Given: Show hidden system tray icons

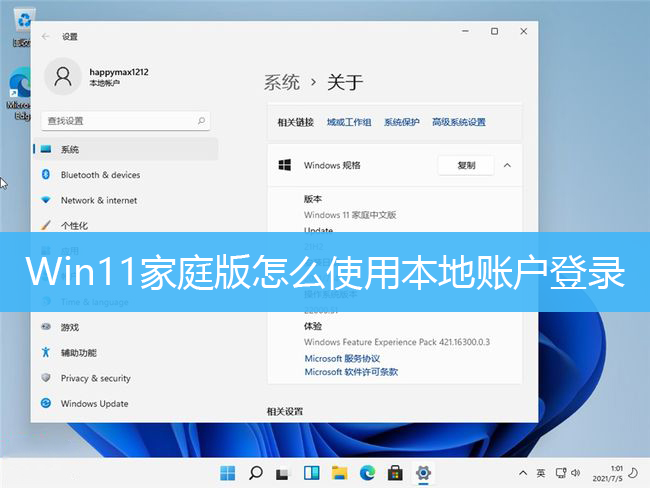Looking at the screenshot, I should pos(522,472).
